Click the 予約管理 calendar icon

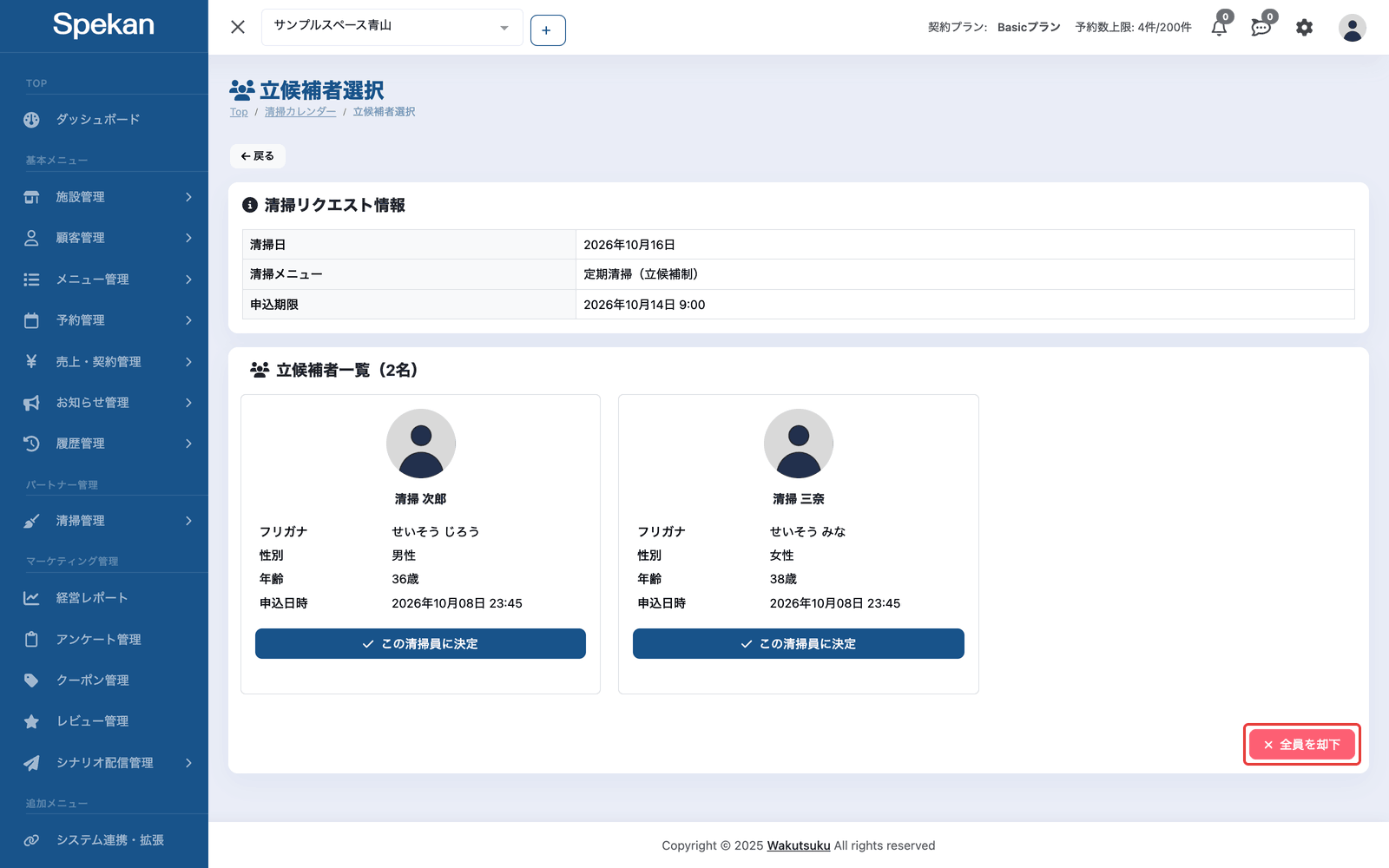pos(31,320)
